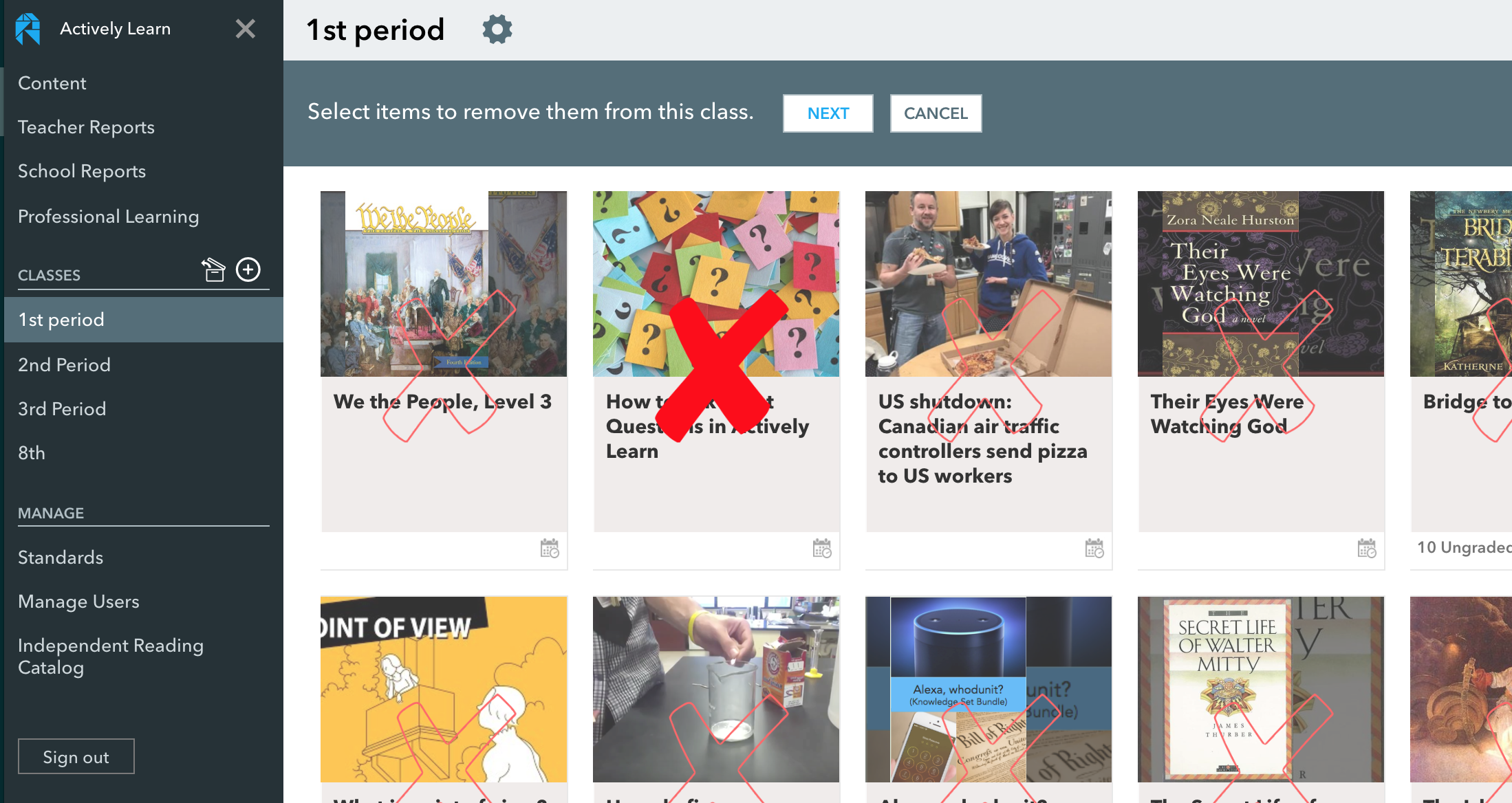This screenshot has height=803, width=1512.
Task: Open the archived classes icon
Action: pos(213,269)
